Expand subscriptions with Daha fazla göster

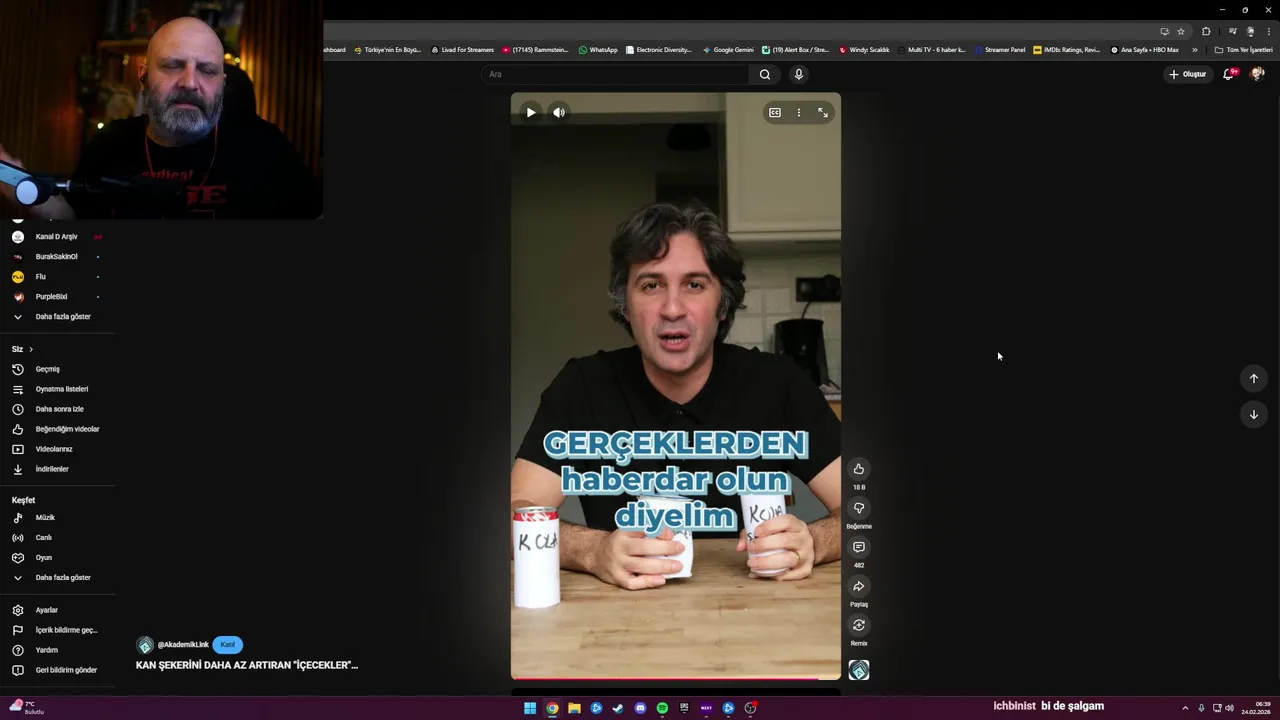click(x=57, y=317)
